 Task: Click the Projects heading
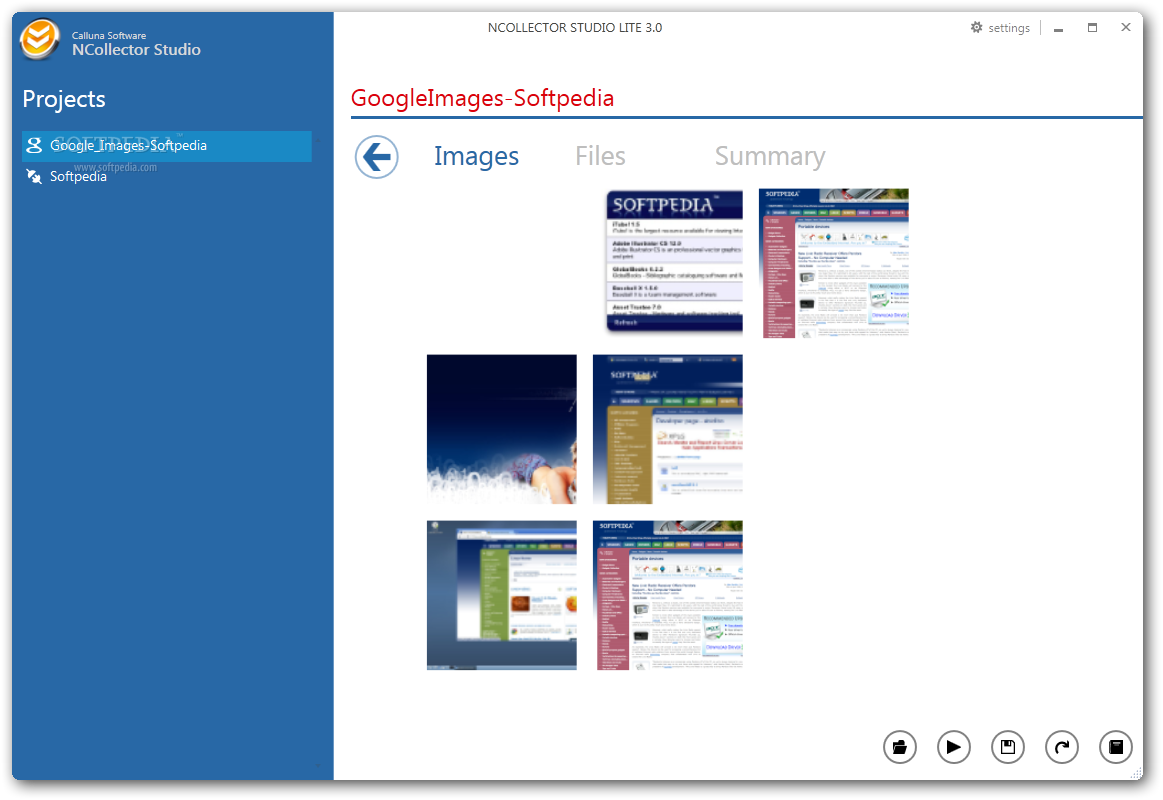[64, 99]
